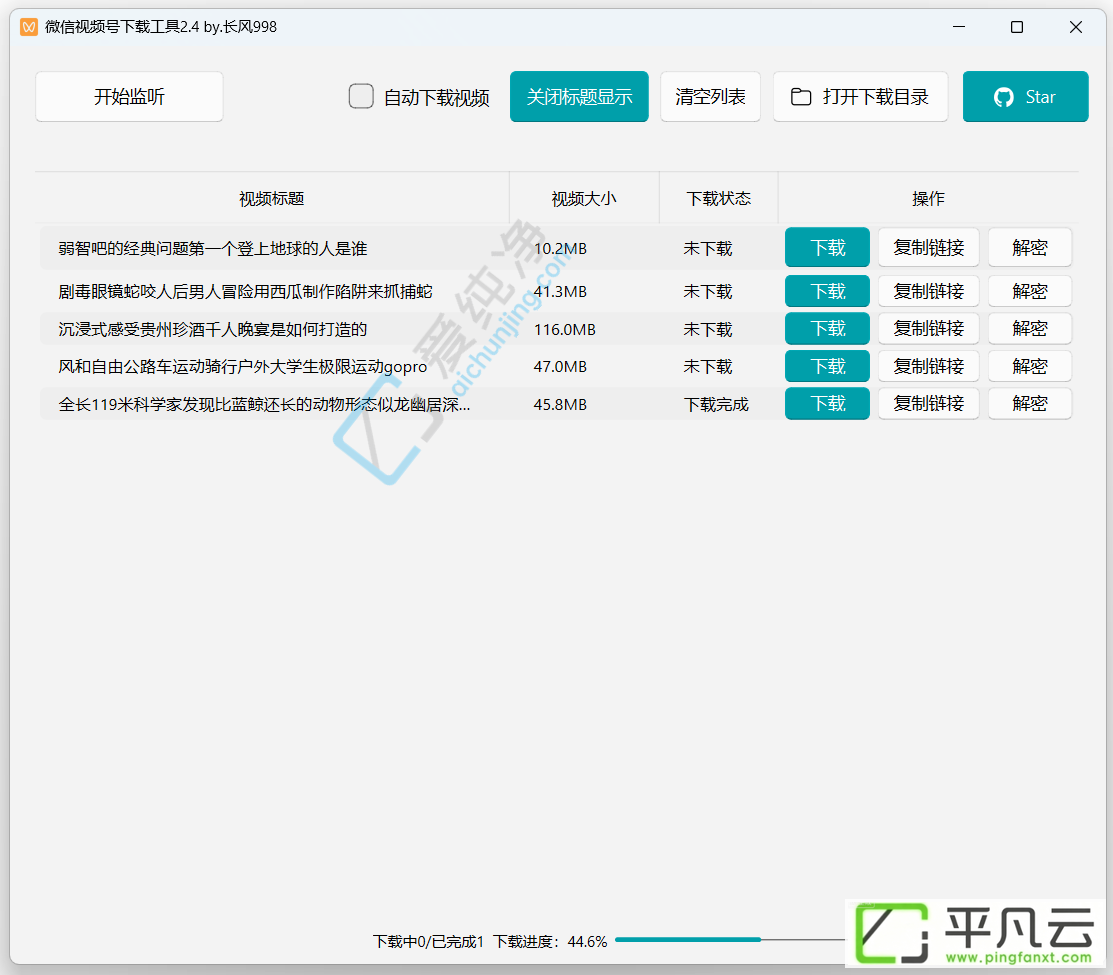1113x975 pixels.
Task: Click 未下载 status in 116.0MB row
Action: [708, 329]
